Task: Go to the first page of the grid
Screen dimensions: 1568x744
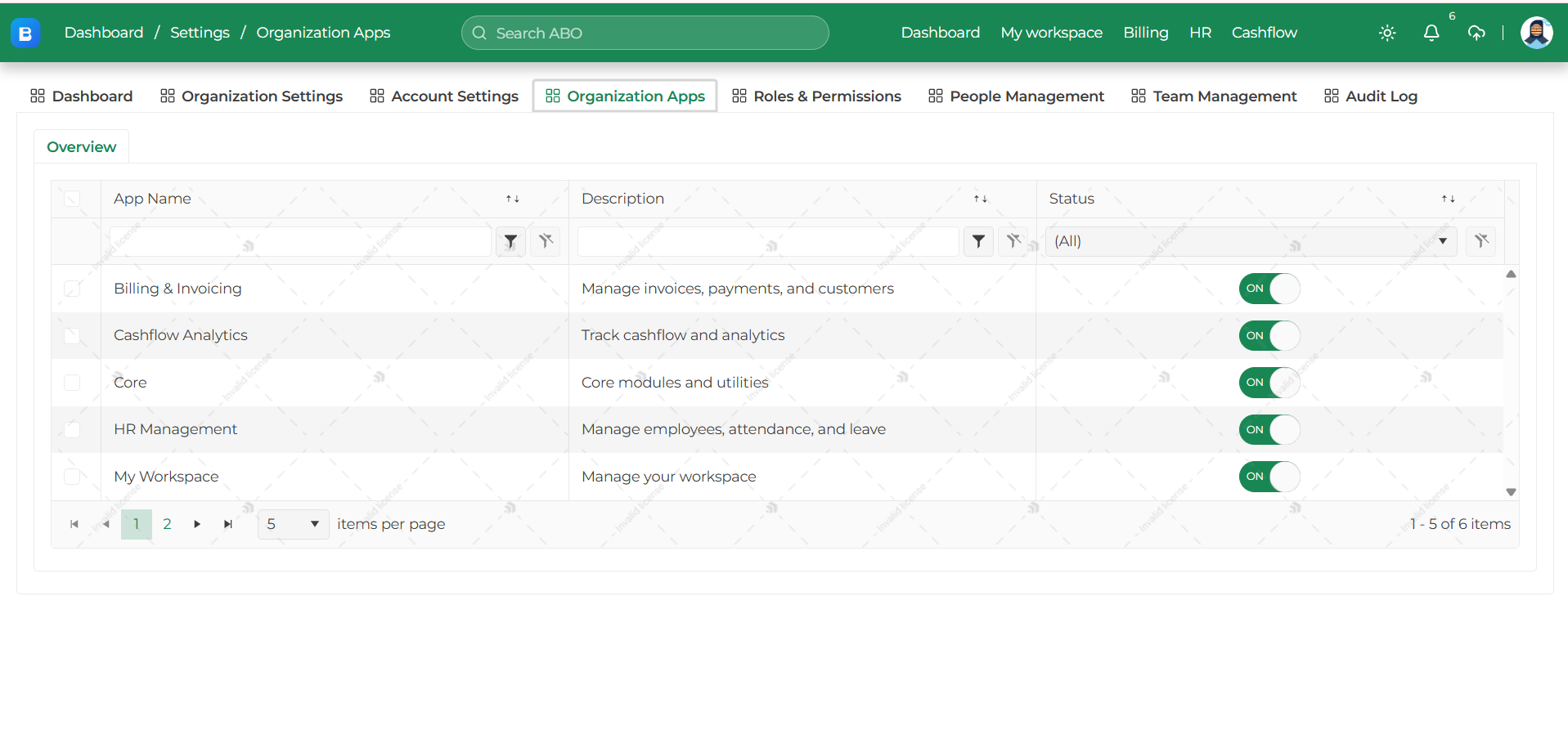Action: point(74,524)
